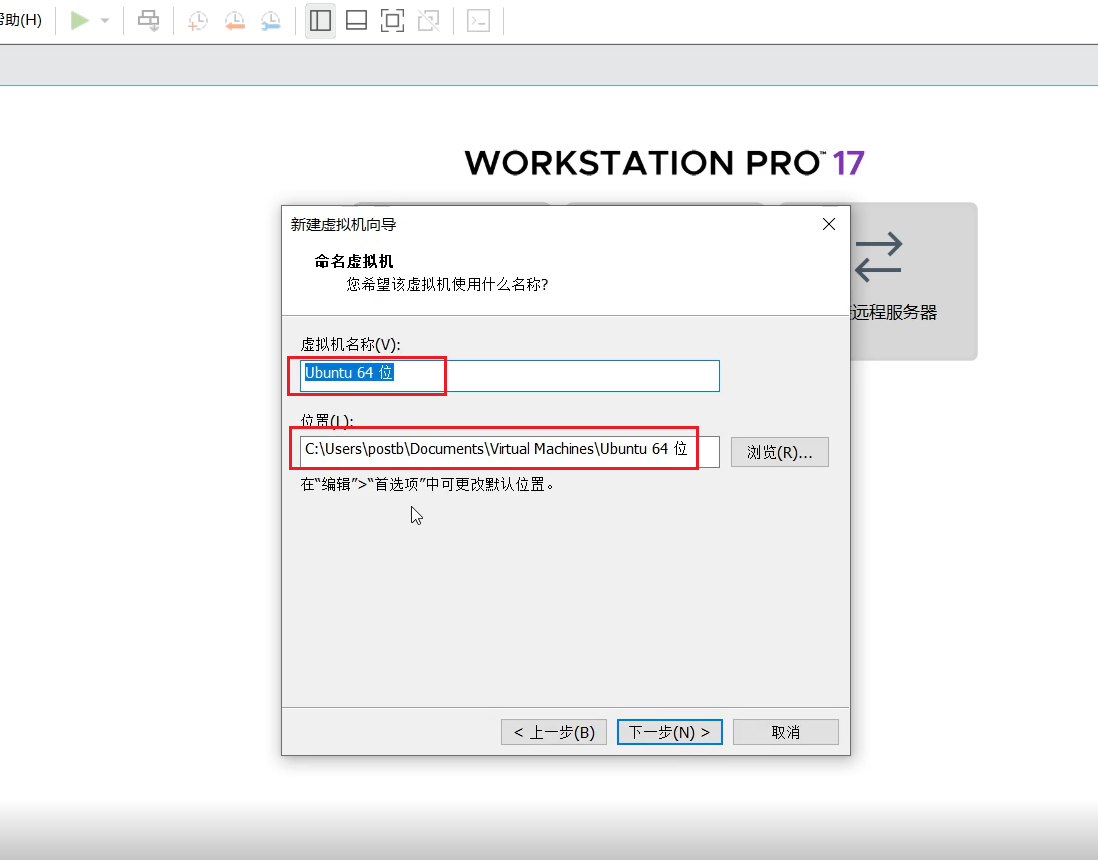Click Send Ctrl+Alt+Del toolbar icon
The width and height of the screenshot is (1098, 860).
tap(148, 21)
